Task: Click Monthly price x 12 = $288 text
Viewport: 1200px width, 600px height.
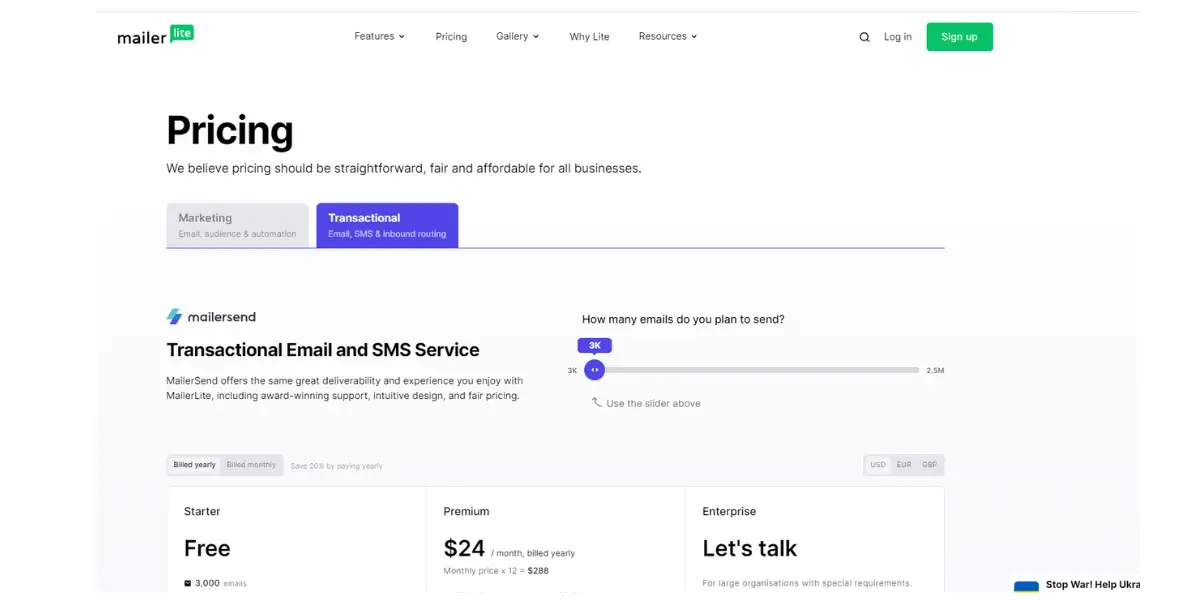Action: pos(496,571)
